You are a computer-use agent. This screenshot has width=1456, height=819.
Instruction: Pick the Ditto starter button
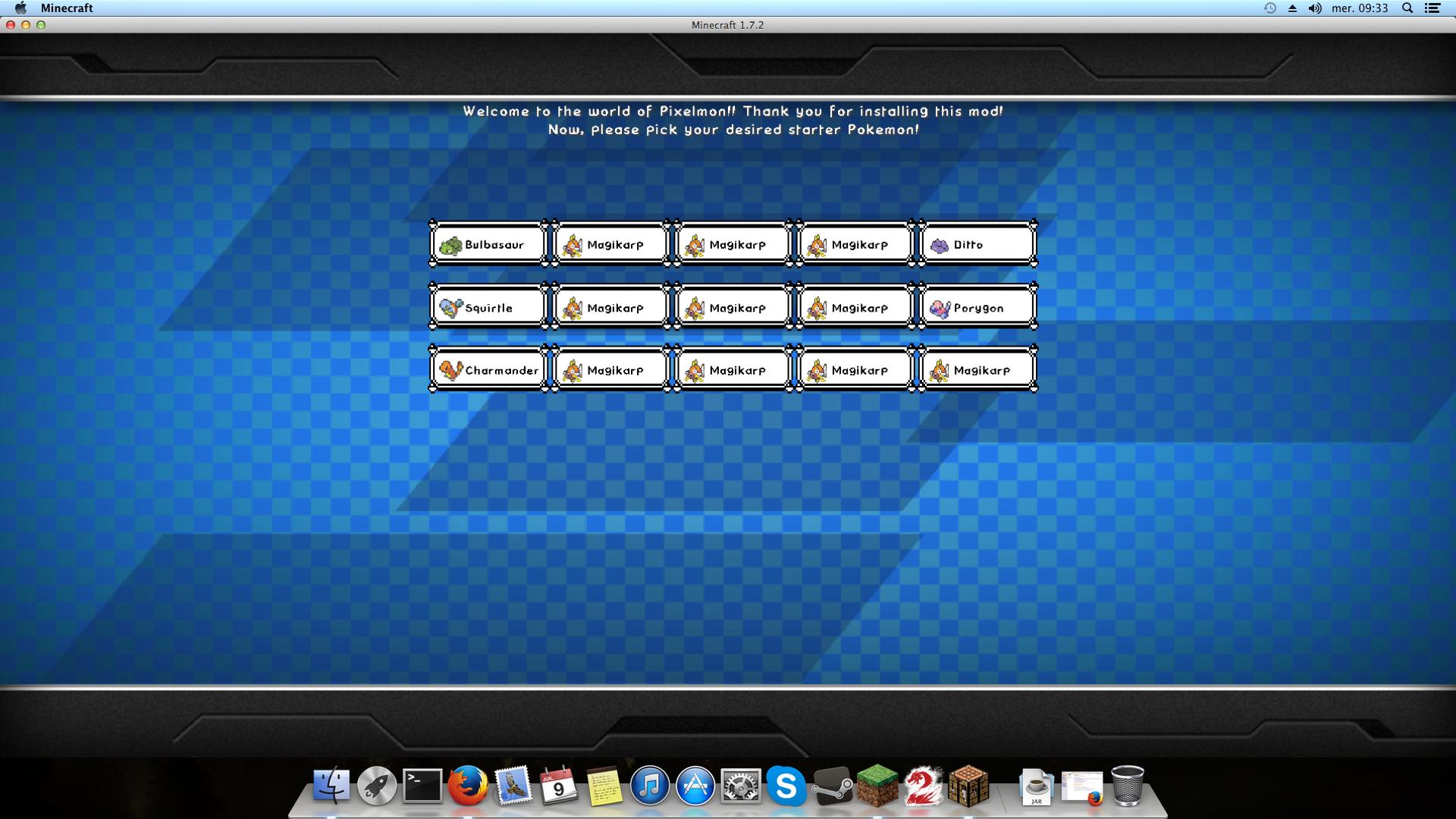pos(977,244)
